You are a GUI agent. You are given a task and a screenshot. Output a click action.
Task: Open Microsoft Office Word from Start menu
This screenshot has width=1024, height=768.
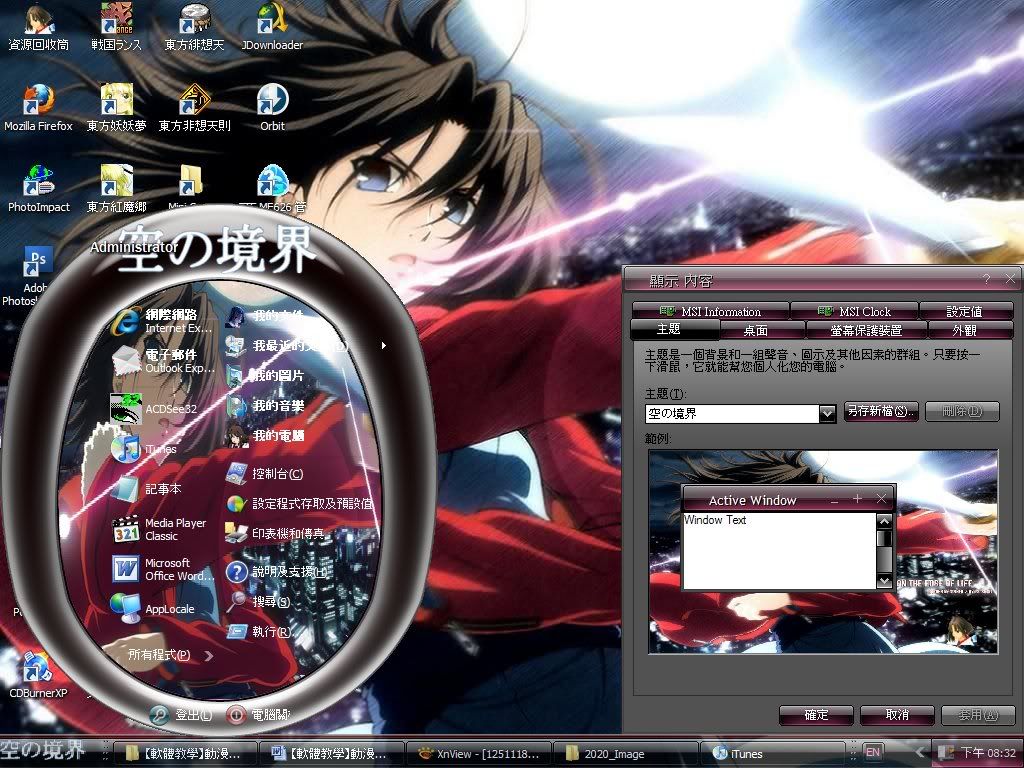[163, 569]
